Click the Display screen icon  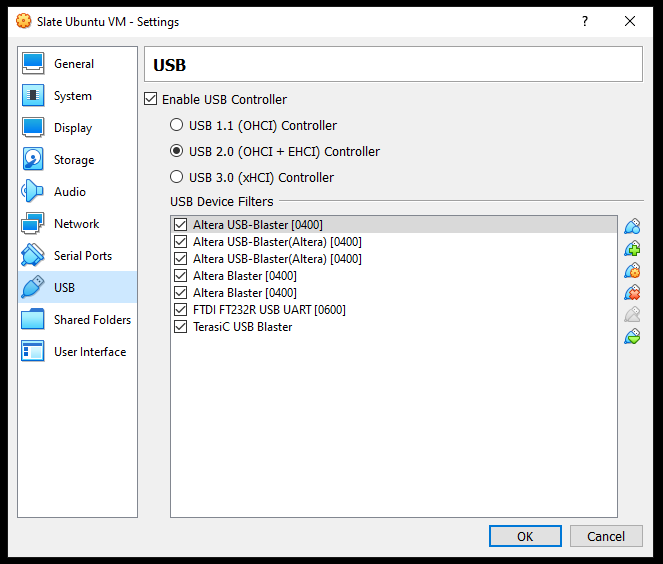click(x=33, y=127)
